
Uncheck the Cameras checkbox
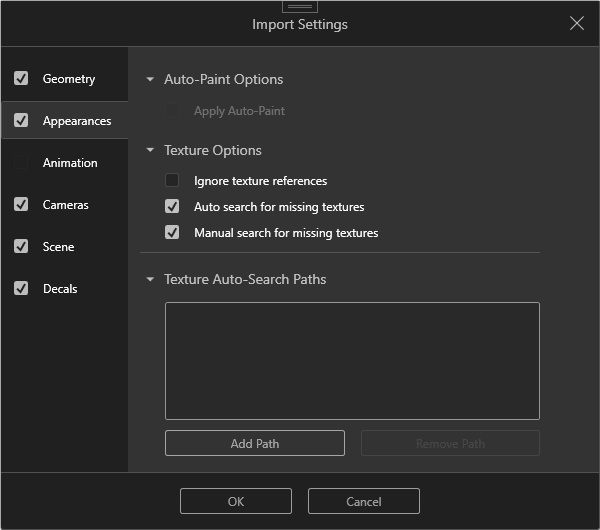(21, 205)
